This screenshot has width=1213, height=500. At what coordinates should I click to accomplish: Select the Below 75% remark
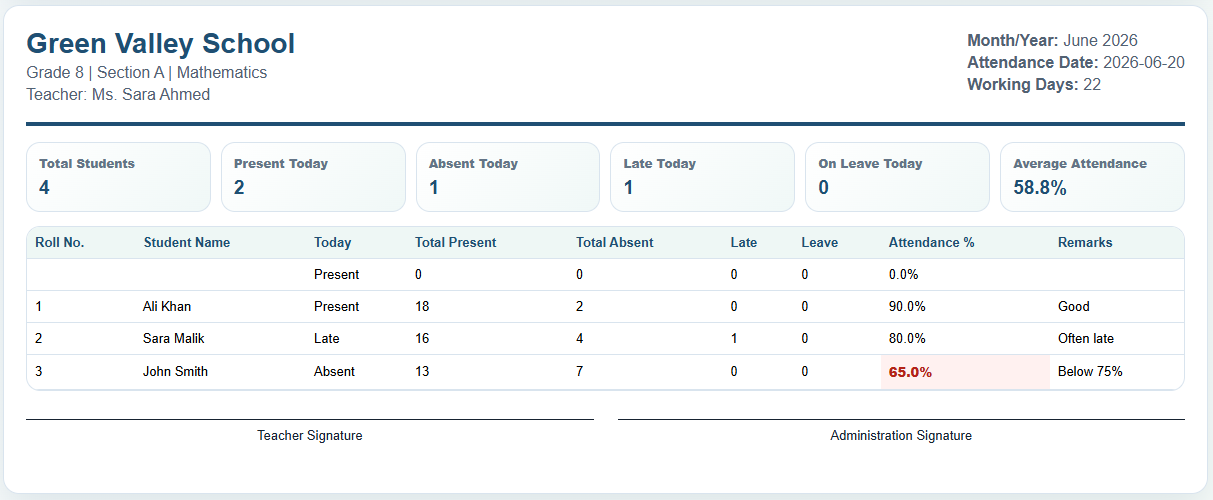[1116, 372]
